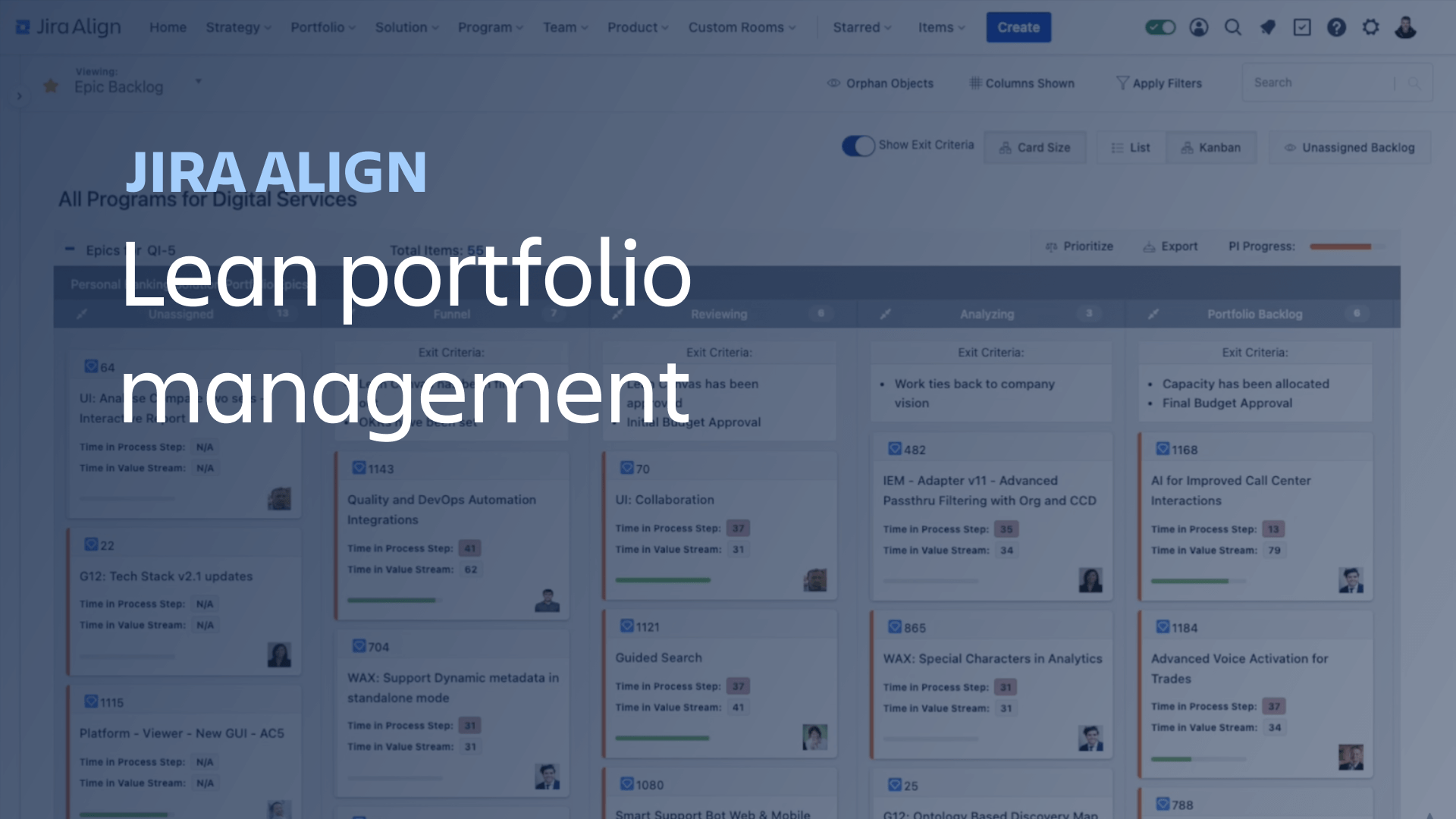Click the Create button
This screenshot has height=819, width=1456.
pos(1017,27)
